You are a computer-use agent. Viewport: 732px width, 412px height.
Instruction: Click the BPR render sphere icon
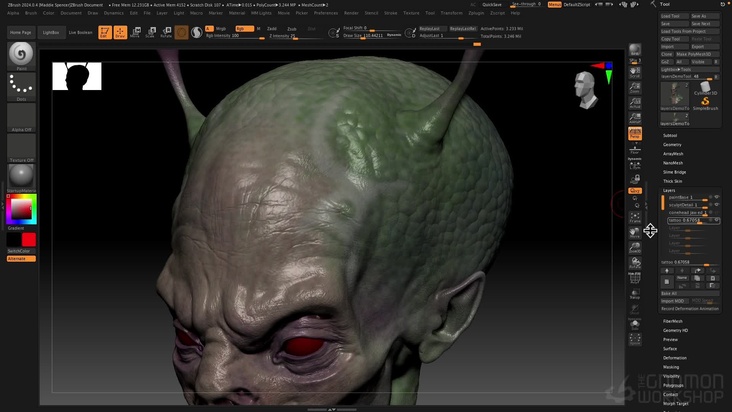pos(635,50)
